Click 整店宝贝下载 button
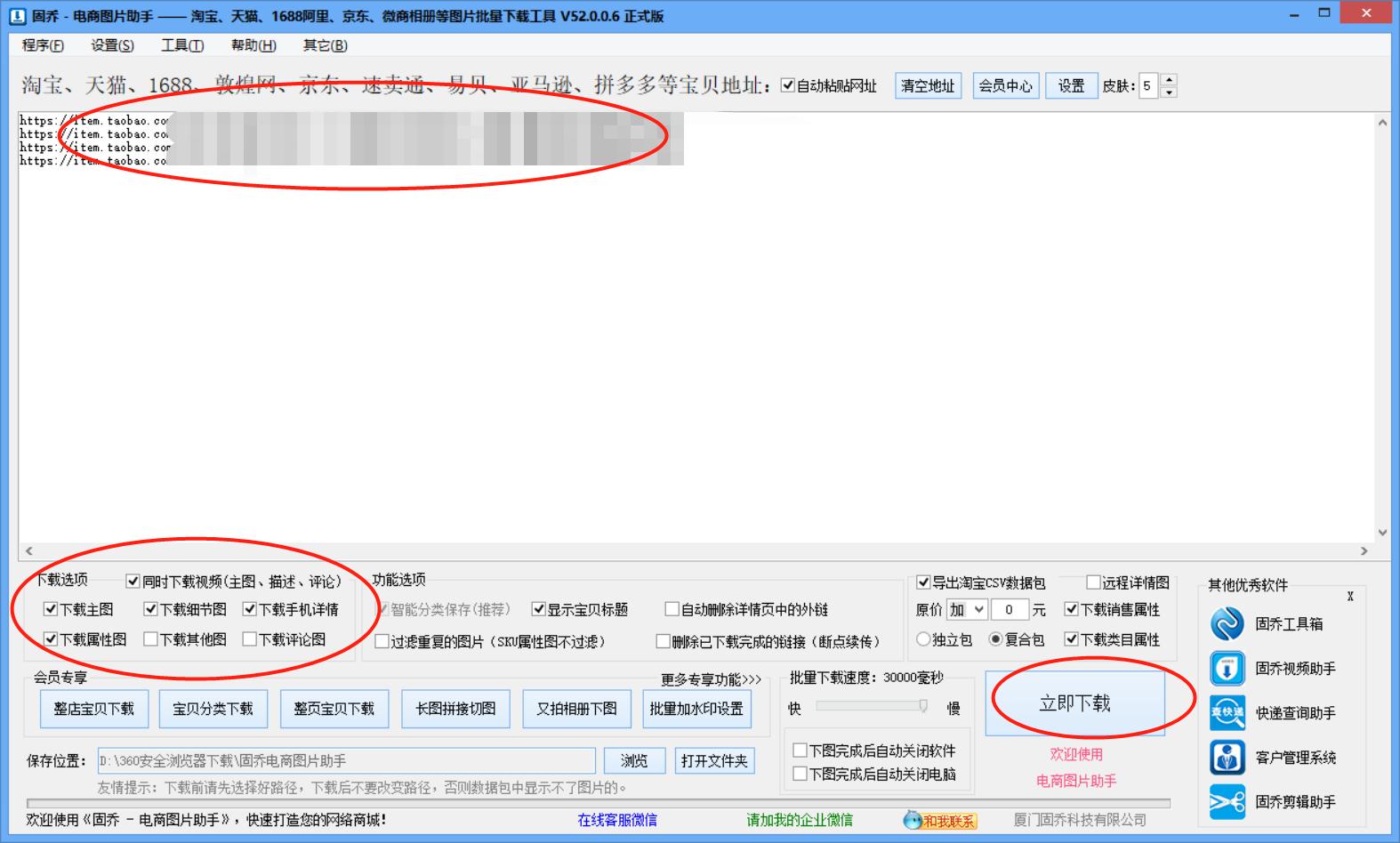 point(93,709)
